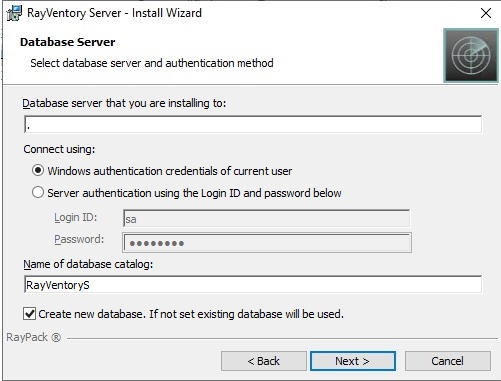Go back with the < Back button
Screen dimensions: 501x381
click(x=264, y=361)
